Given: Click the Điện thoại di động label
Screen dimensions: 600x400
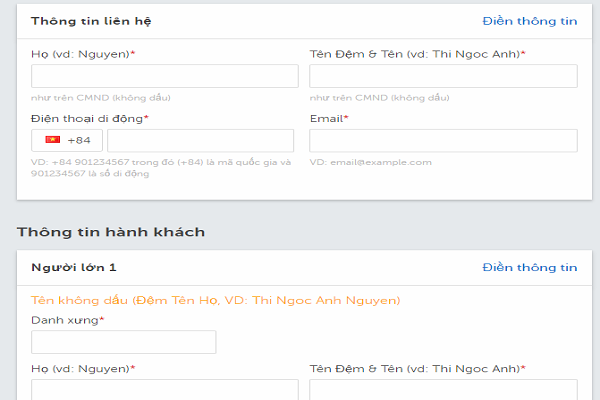Looking at the screenshot, I should [89, 118].
